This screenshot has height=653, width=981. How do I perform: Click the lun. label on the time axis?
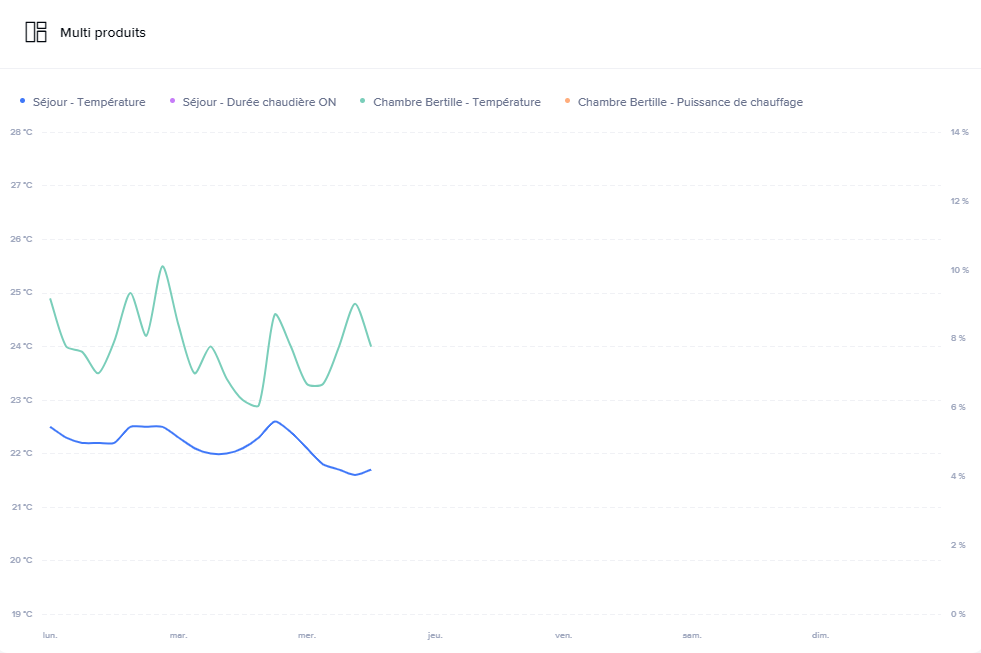tap(50, 635)
